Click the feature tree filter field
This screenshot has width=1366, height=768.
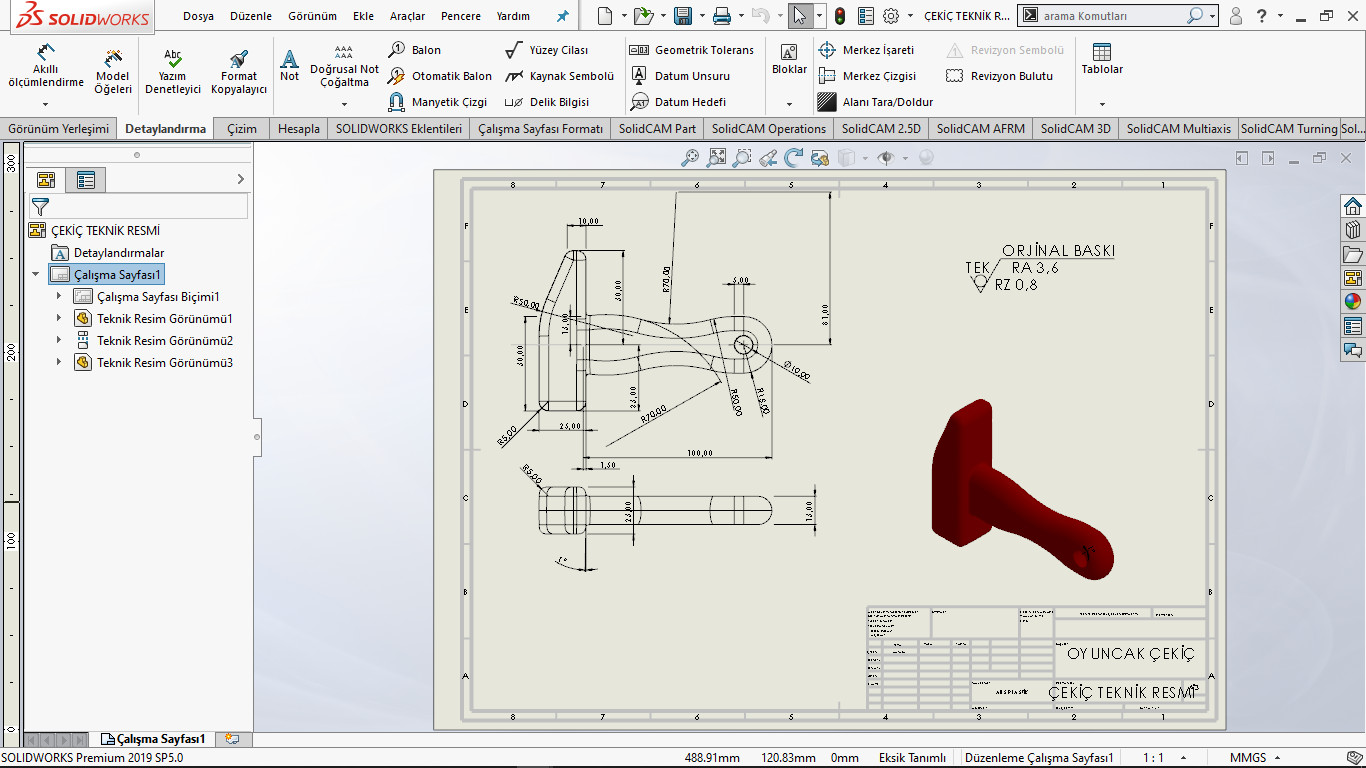click(x=138, y=206)
